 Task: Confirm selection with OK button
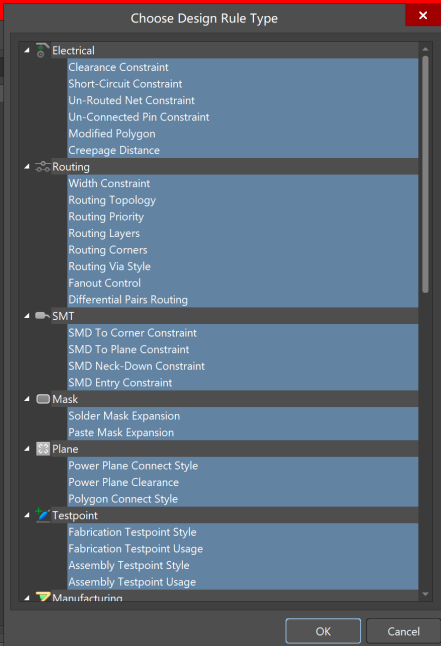[x=323, y=631]
